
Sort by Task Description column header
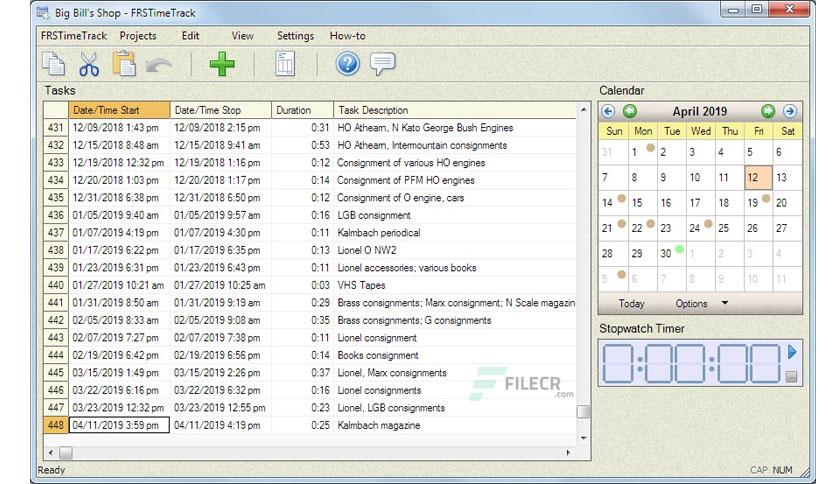[455, 110]
